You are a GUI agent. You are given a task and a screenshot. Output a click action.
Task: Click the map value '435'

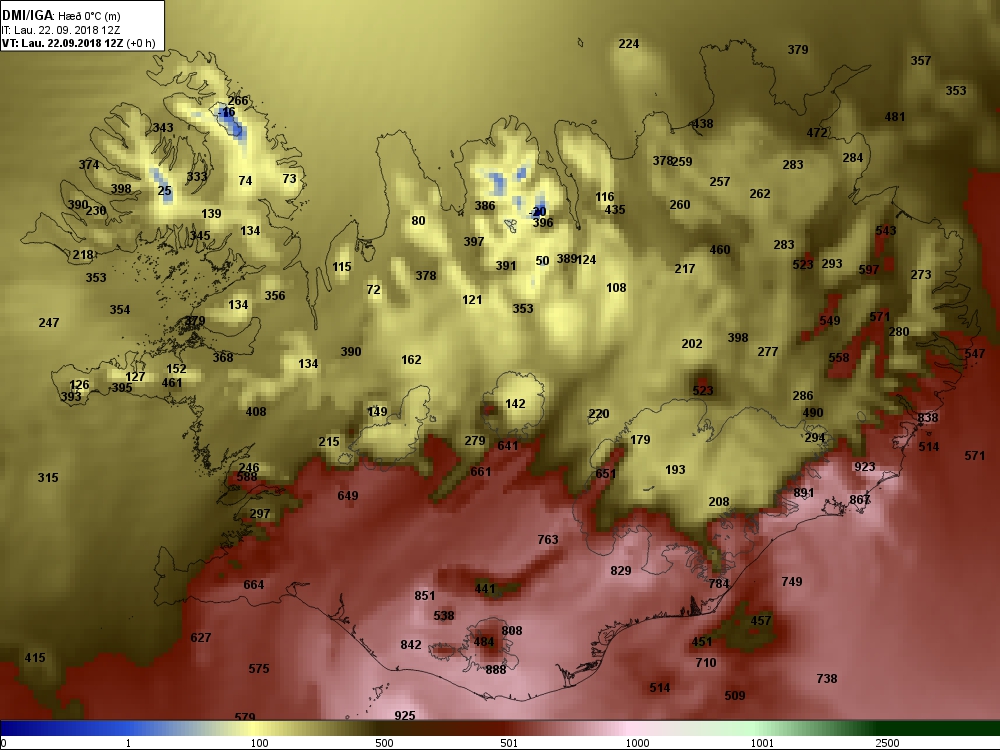point(615,209)
